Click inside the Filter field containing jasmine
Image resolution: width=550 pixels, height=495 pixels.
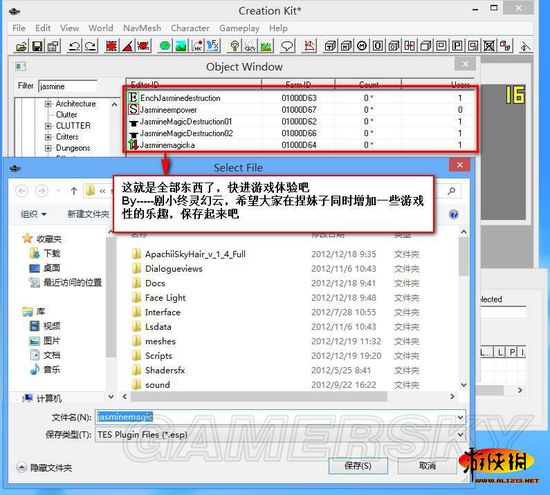67,86
